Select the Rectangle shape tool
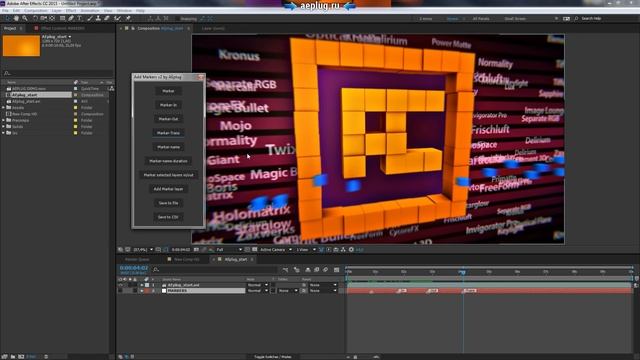 click(x=62, y=18)
